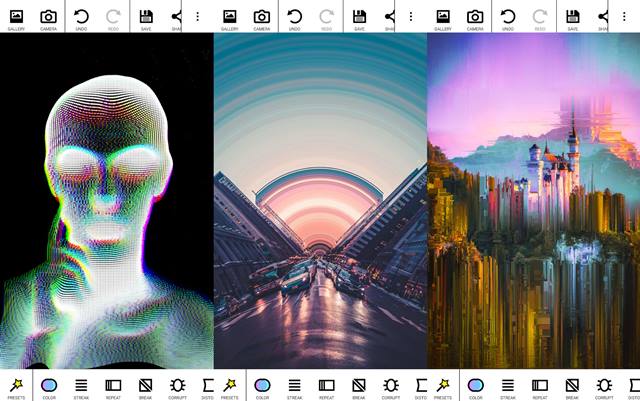The height and width of the screenshot is (401, 640).
Task: Select Distort effect on mannequin head screen
Action: [208, 388]
